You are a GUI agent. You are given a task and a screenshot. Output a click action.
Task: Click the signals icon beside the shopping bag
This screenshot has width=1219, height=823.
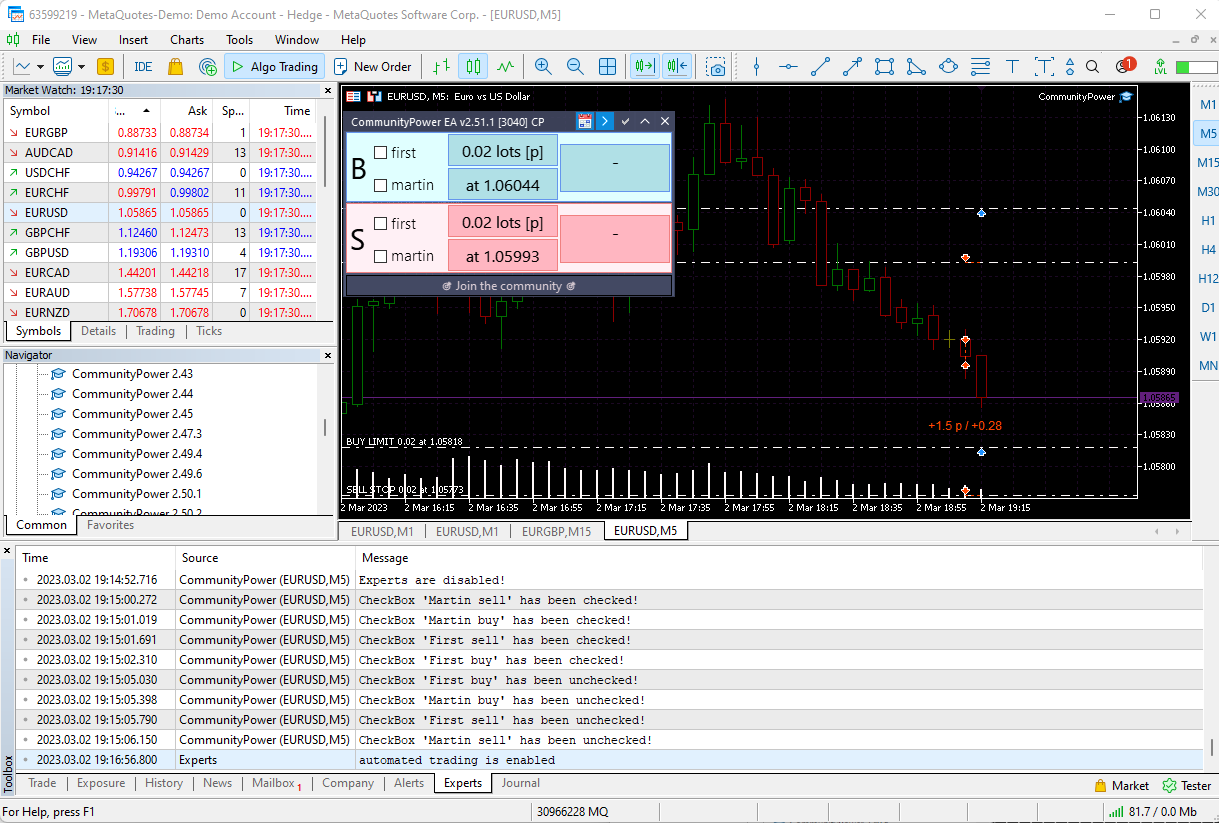[x=207, y=67]
